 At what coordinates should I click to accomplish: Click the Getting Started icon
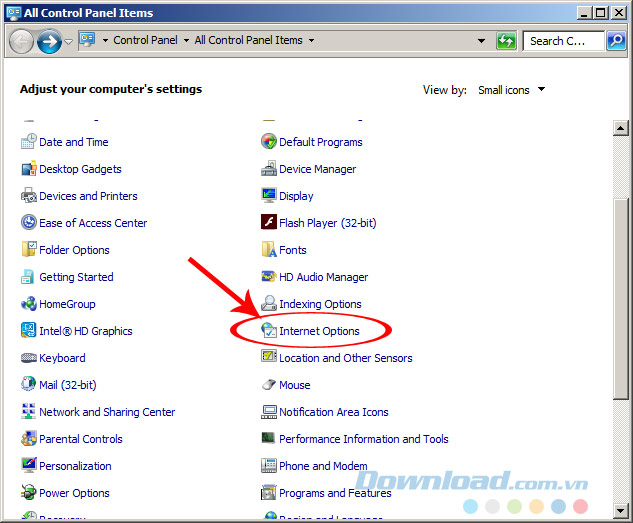pos(29,277)
